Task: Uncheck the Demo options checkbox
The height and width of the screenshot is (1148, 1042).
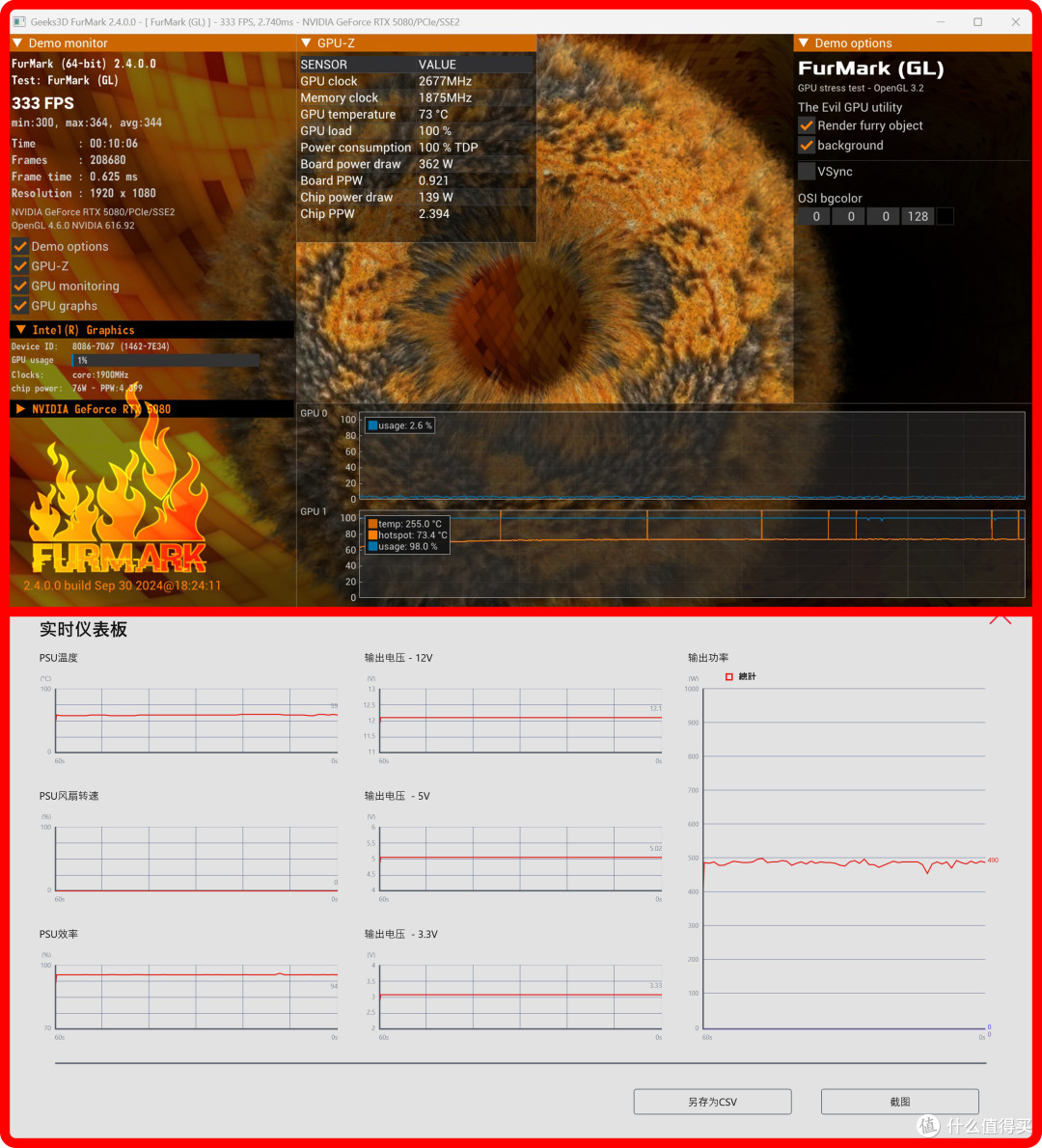Action: [20, 247]
